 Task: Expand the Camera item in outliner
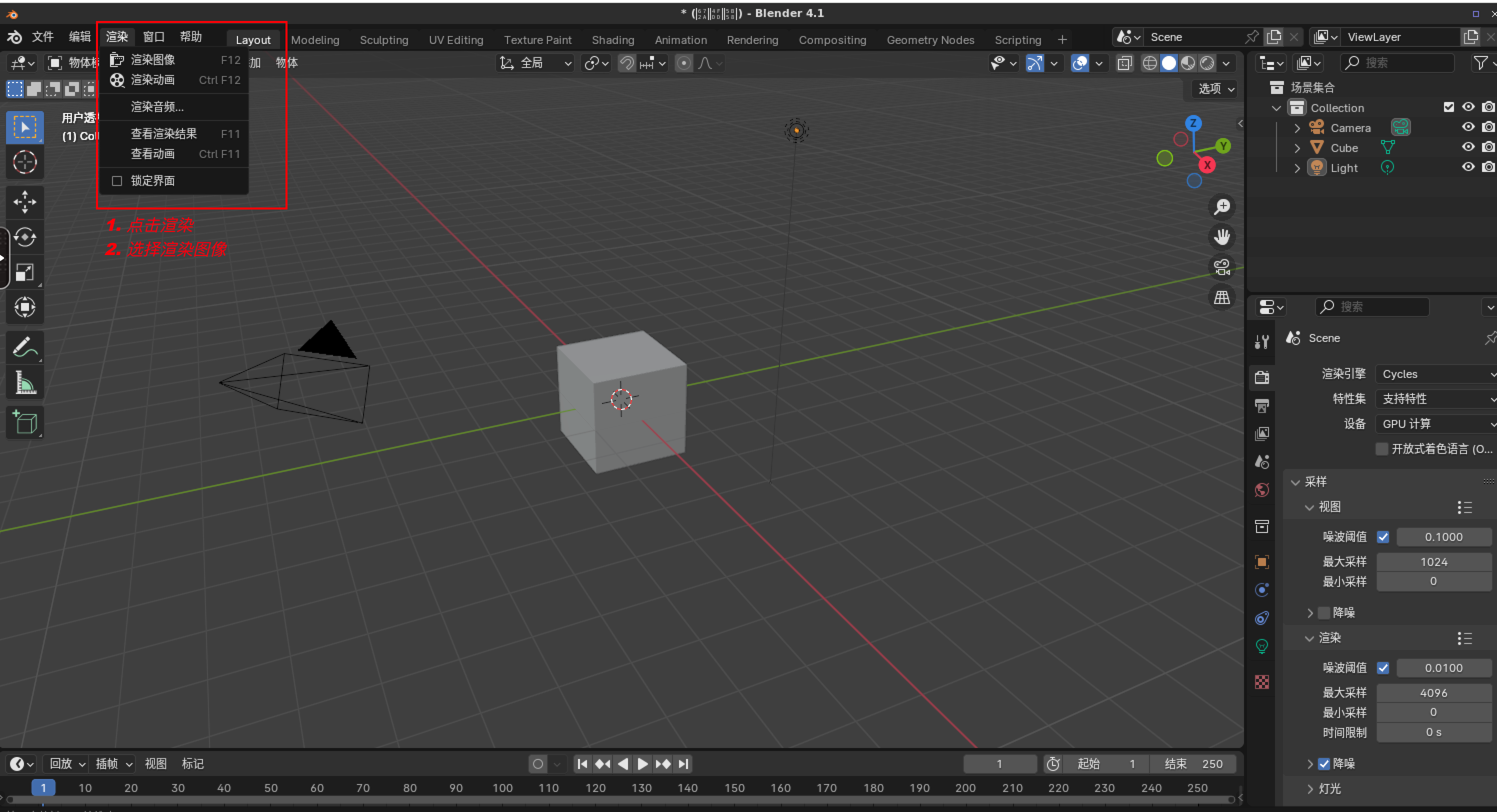point(1297,128)
